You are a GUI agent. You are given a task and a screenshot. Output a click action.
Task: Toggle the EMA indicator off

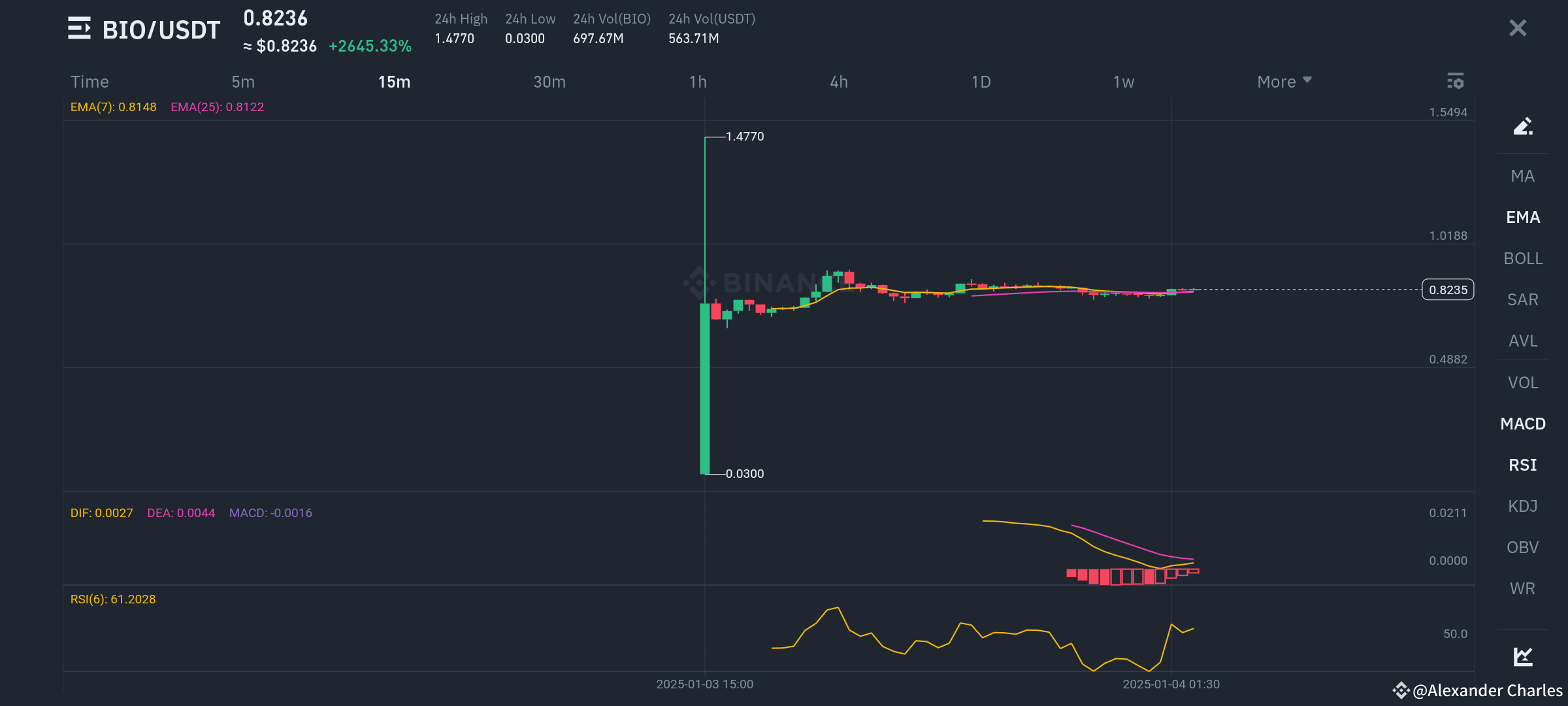pos(1523,217)
